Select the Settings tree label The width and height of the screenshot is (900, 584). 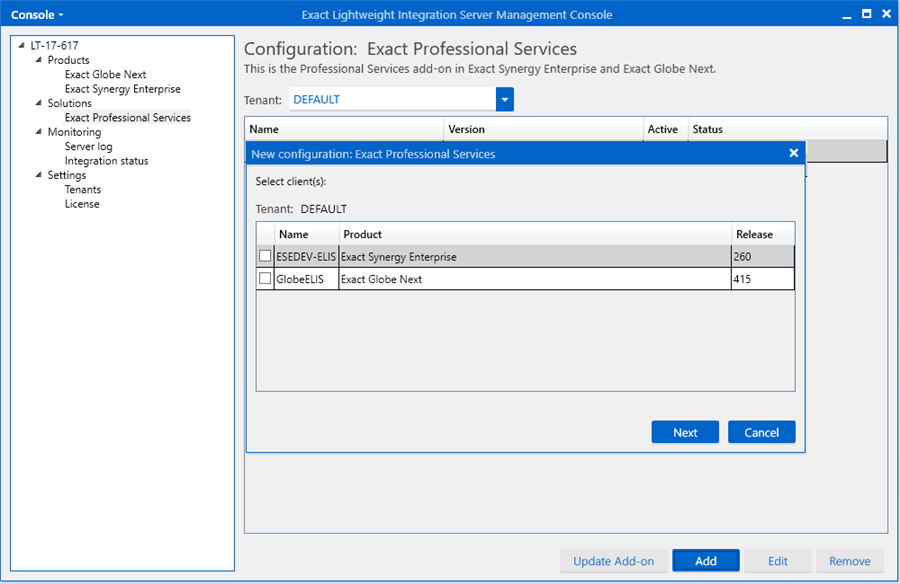click(67, 175)
